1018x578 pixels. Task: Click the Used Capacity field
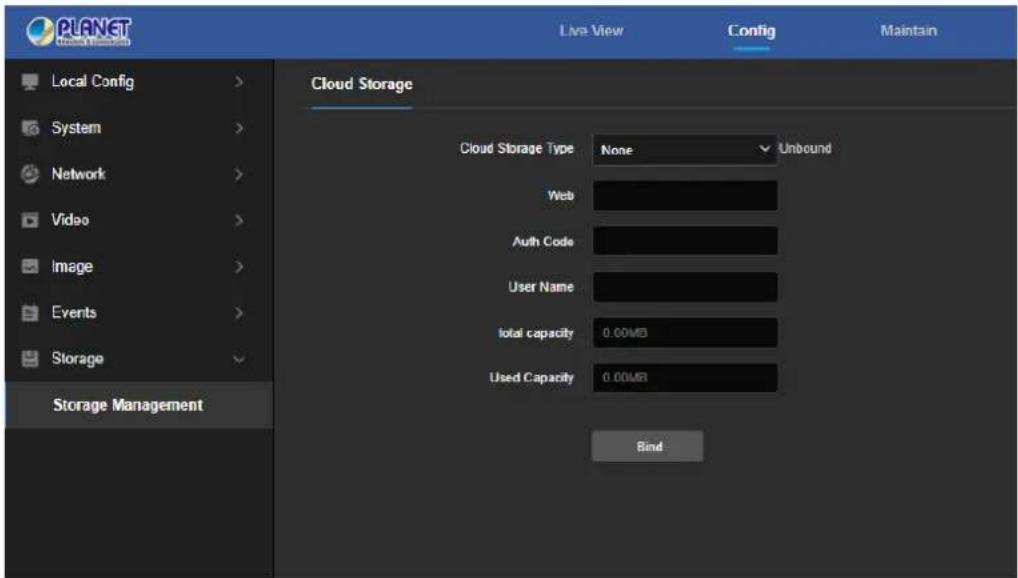coord(685,377)
